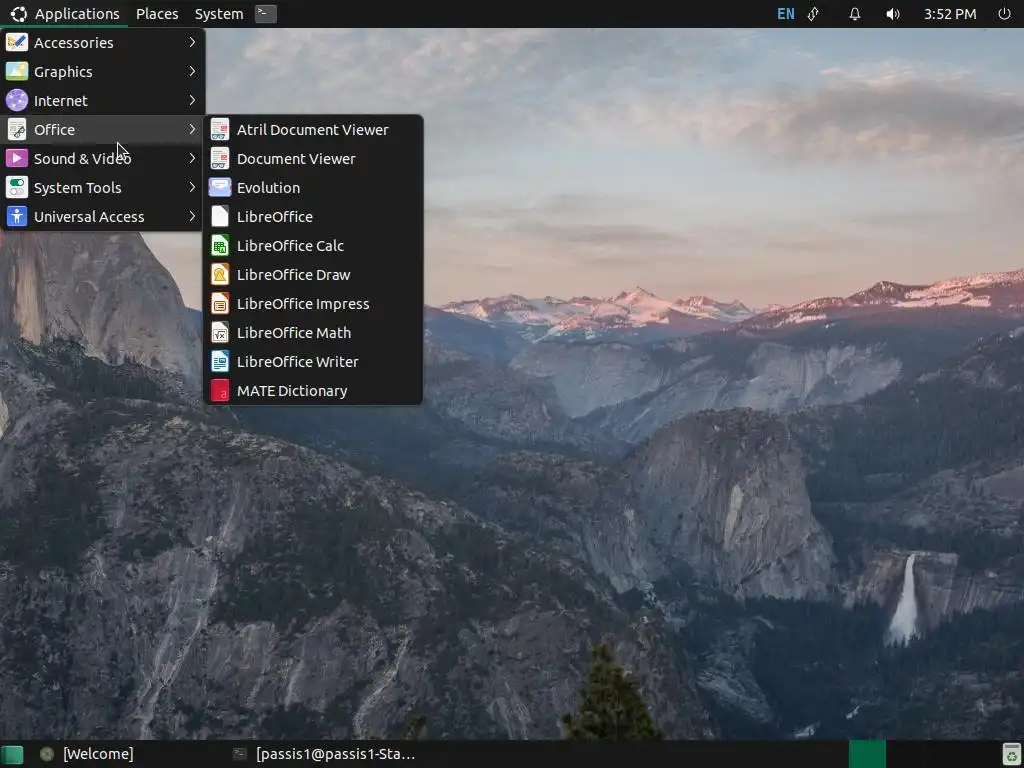Click the Evolution mail icon
1024x768 pixels.
[x=220, y=187]
